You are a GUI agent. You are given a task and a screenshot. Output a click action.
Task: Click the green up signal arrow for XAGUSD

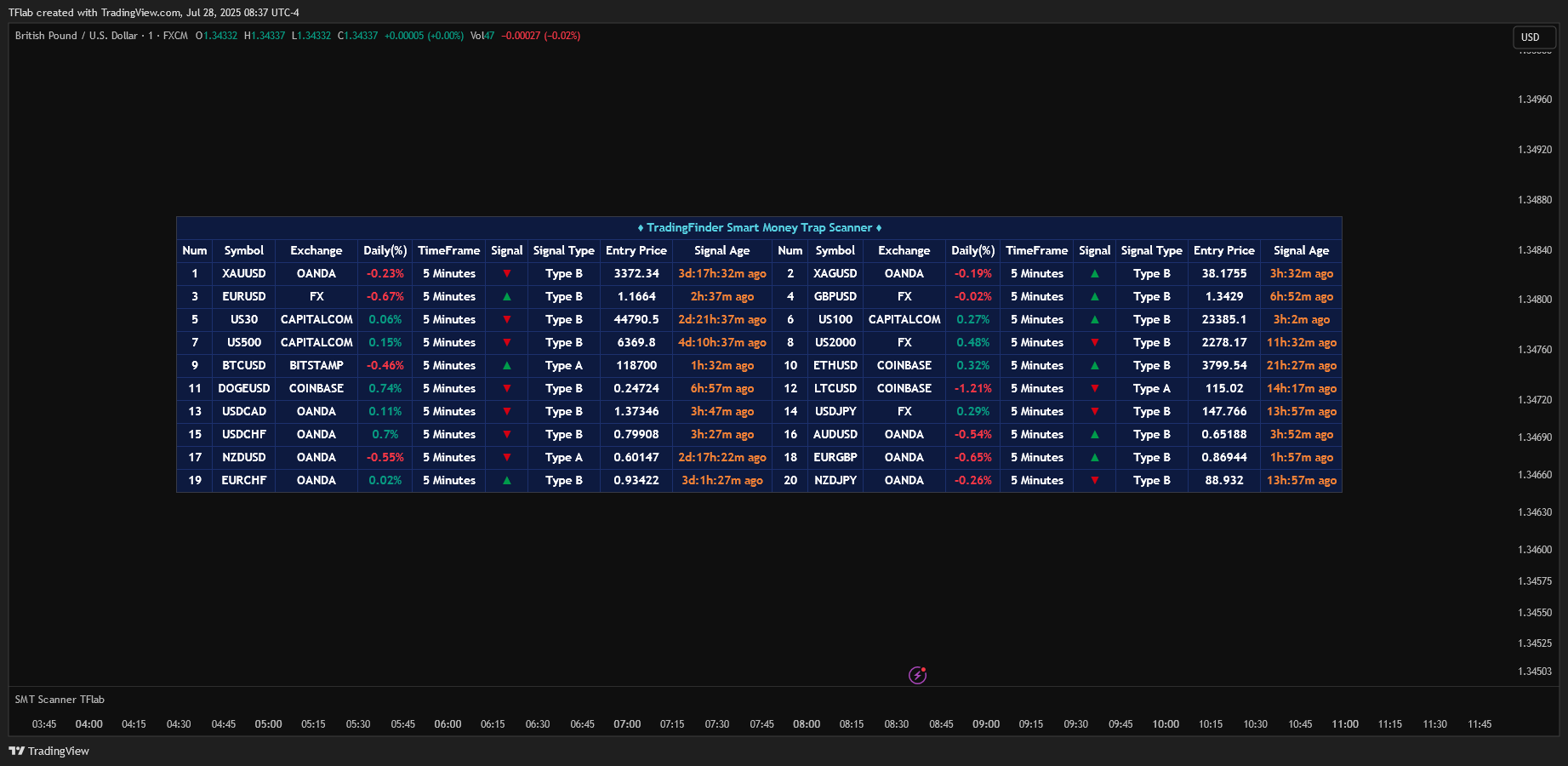[1095, 273]
